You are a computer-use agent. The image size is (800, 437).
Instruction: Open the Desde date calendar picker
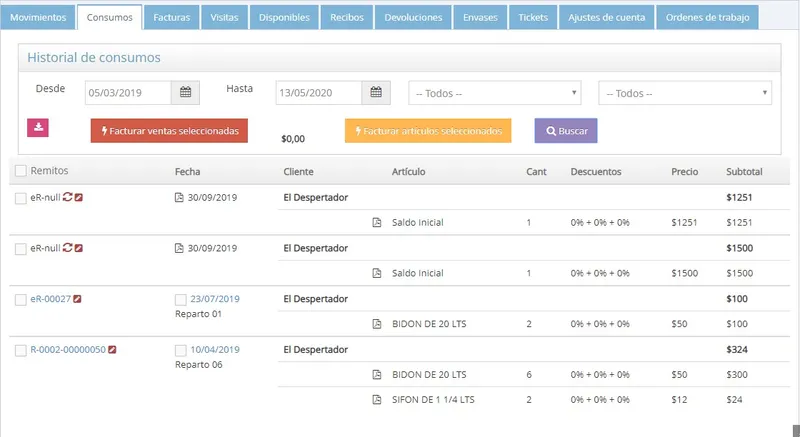click(x=185, y=93)
